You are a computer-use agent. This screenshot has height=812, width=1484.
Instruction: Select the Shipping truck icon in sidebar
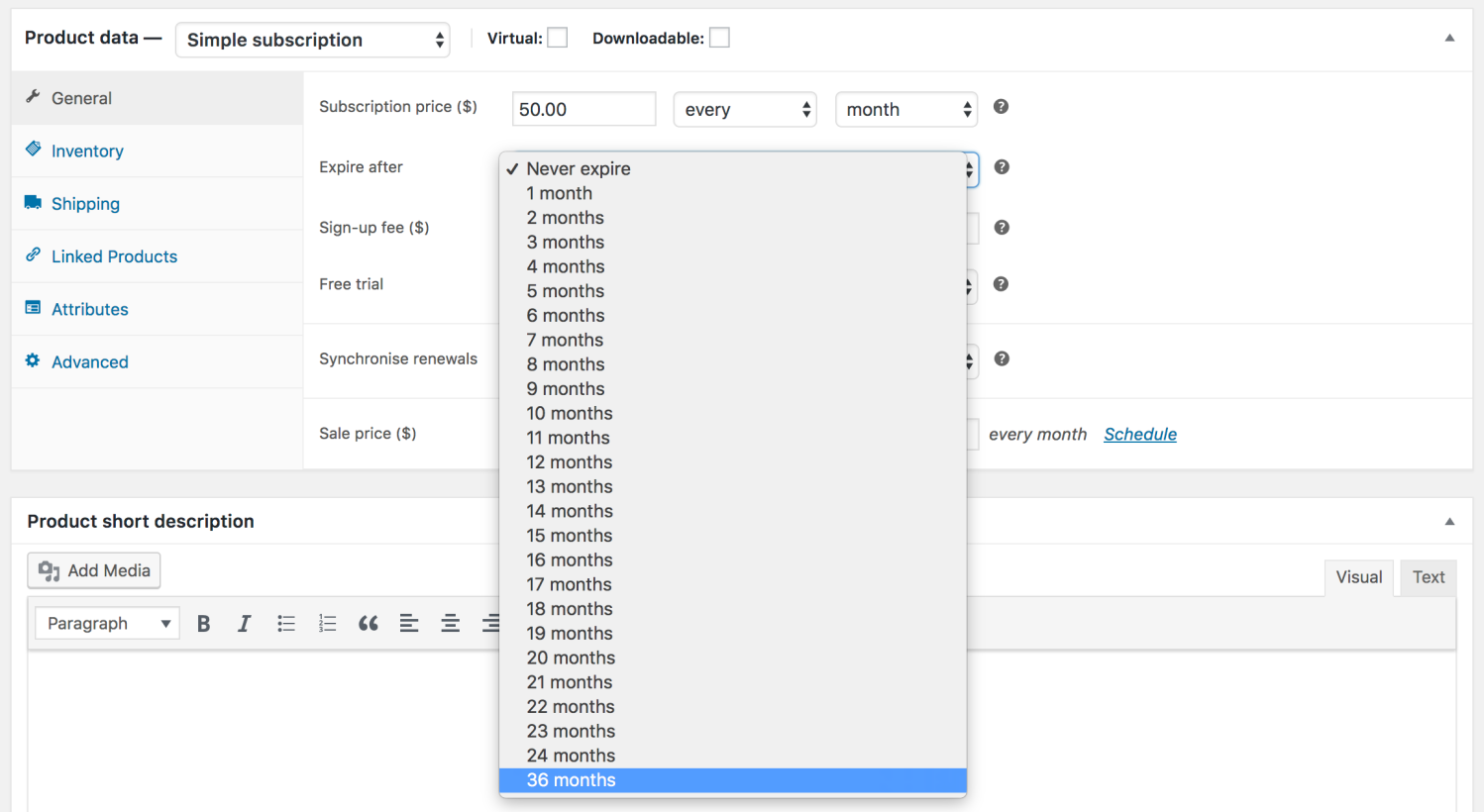click(x=31, y=203)
